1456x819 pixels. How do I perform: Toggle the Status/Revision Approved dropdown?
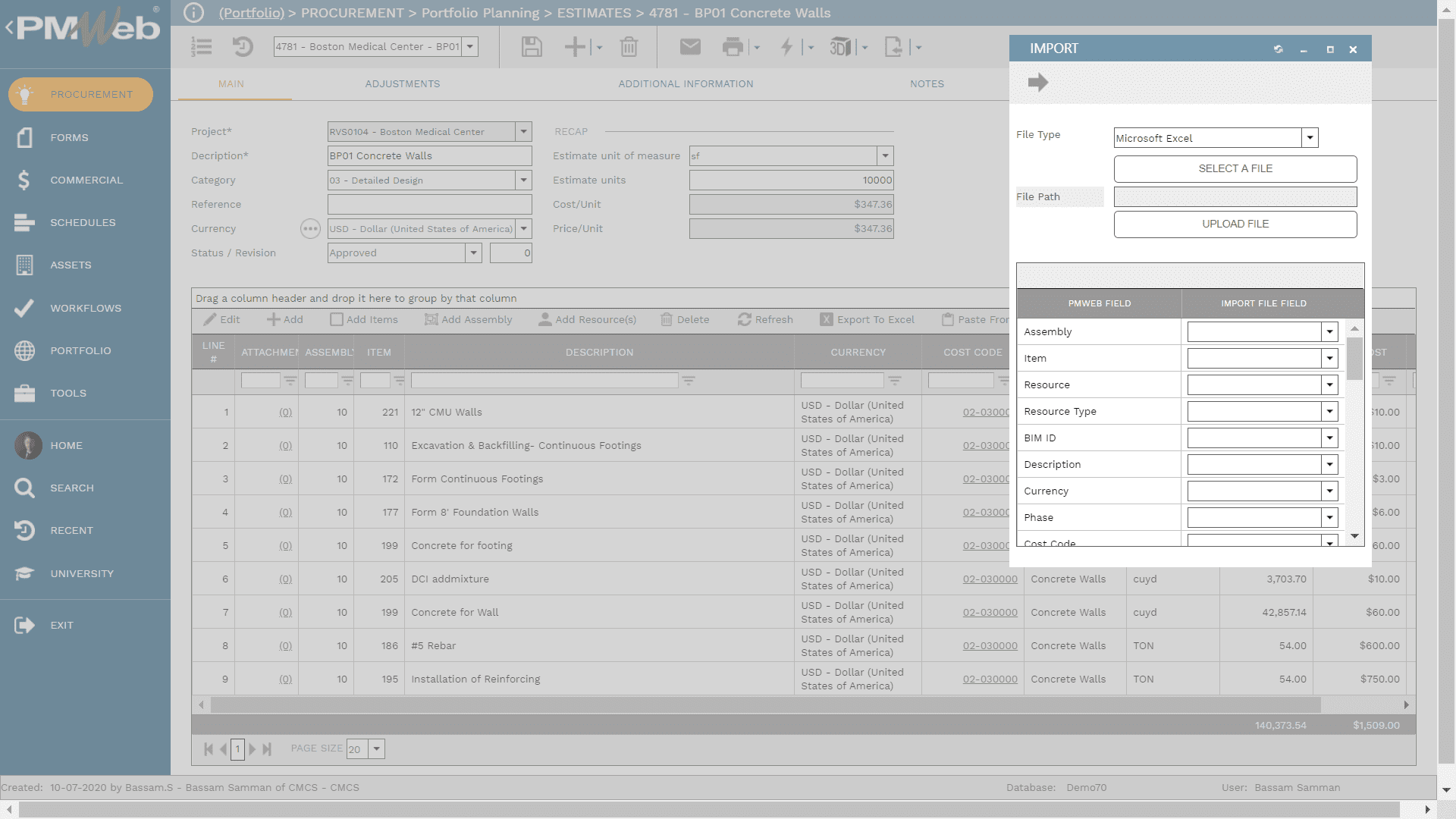(x=473, y=252)
